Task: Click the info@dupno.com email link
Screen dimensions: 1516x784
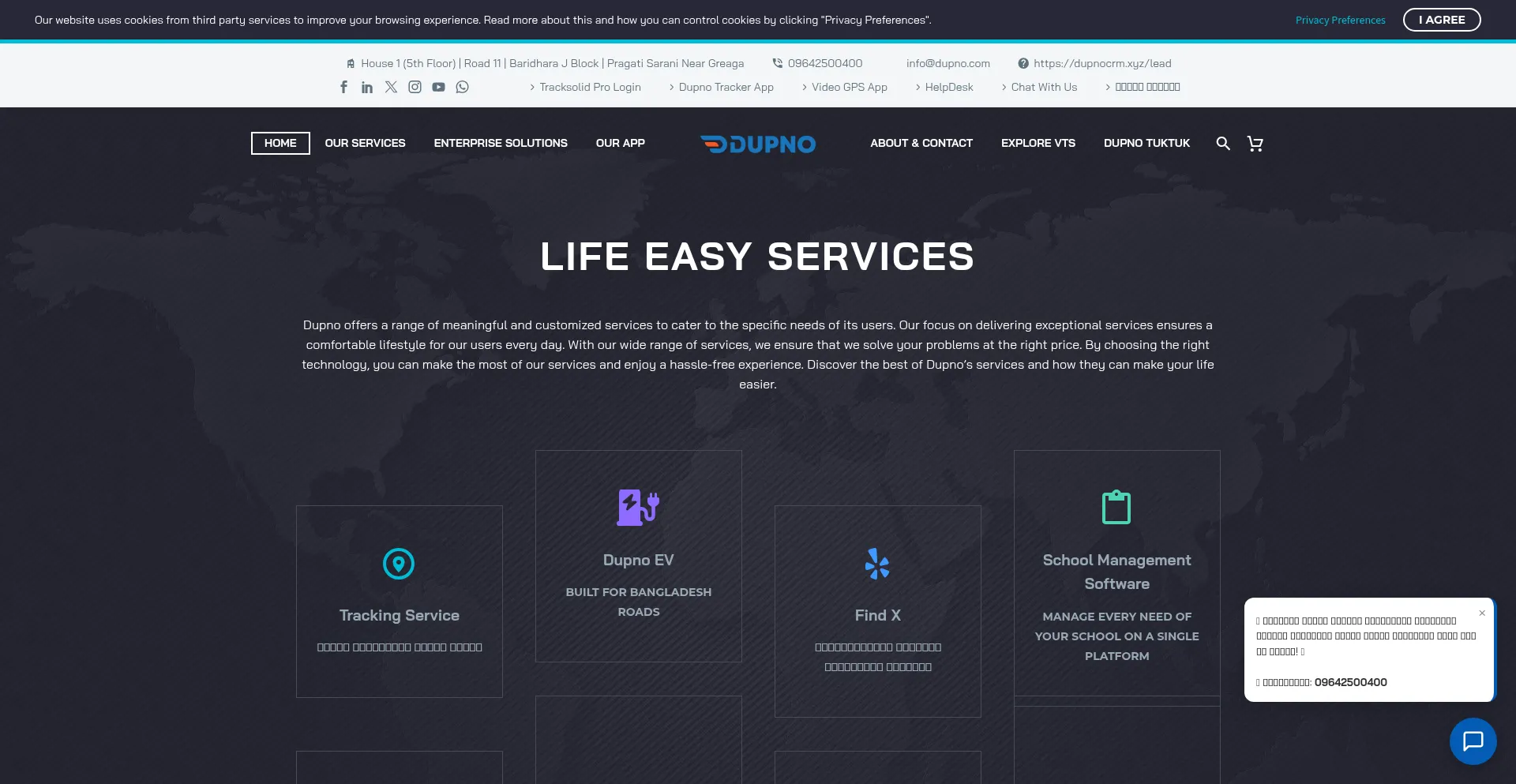Action: [x=948, y=63]
